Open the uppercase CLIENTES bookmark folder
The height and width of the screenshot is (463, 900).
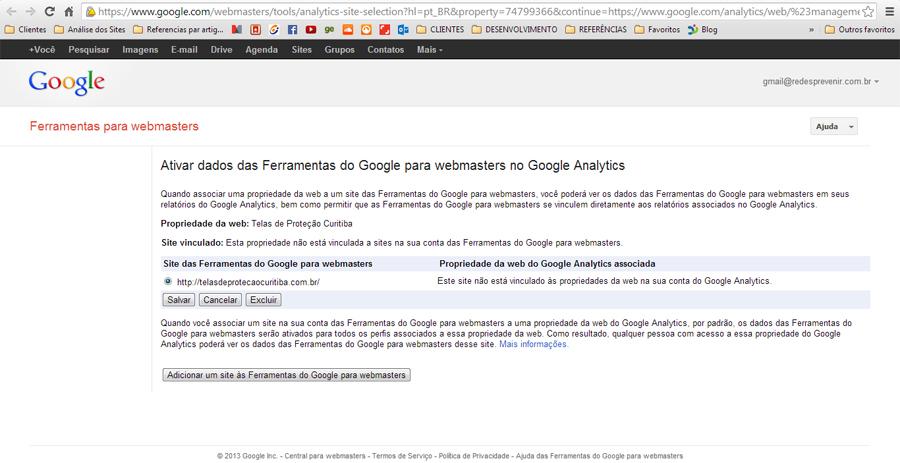(x=440, y=29)
